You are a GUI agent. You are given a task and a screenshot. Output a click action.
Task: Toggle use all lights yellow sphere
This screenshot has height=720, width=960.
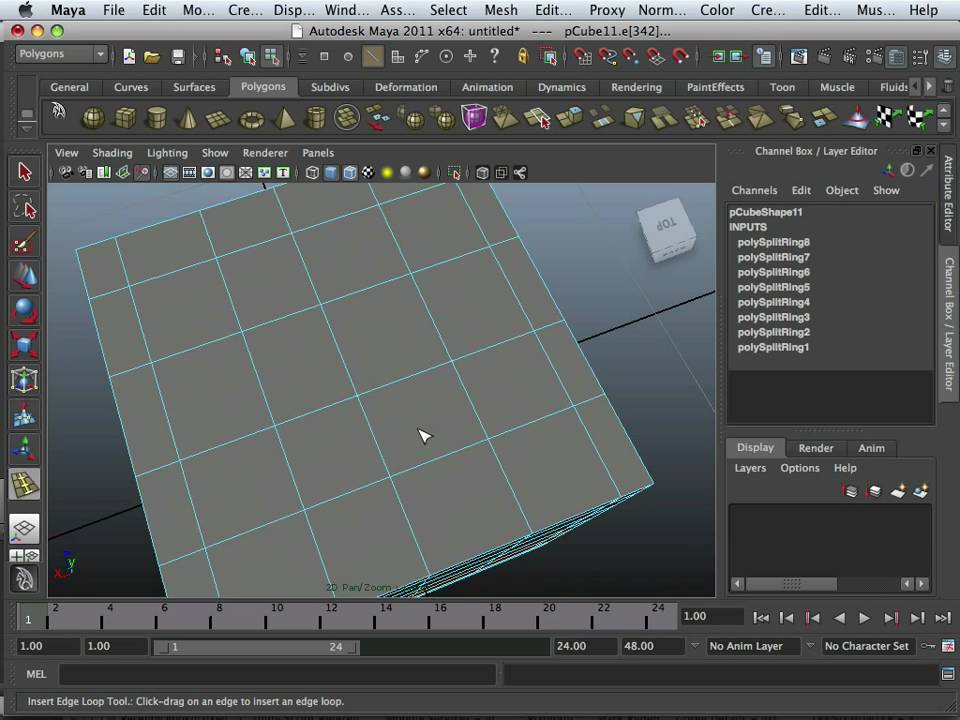(387, 173)
